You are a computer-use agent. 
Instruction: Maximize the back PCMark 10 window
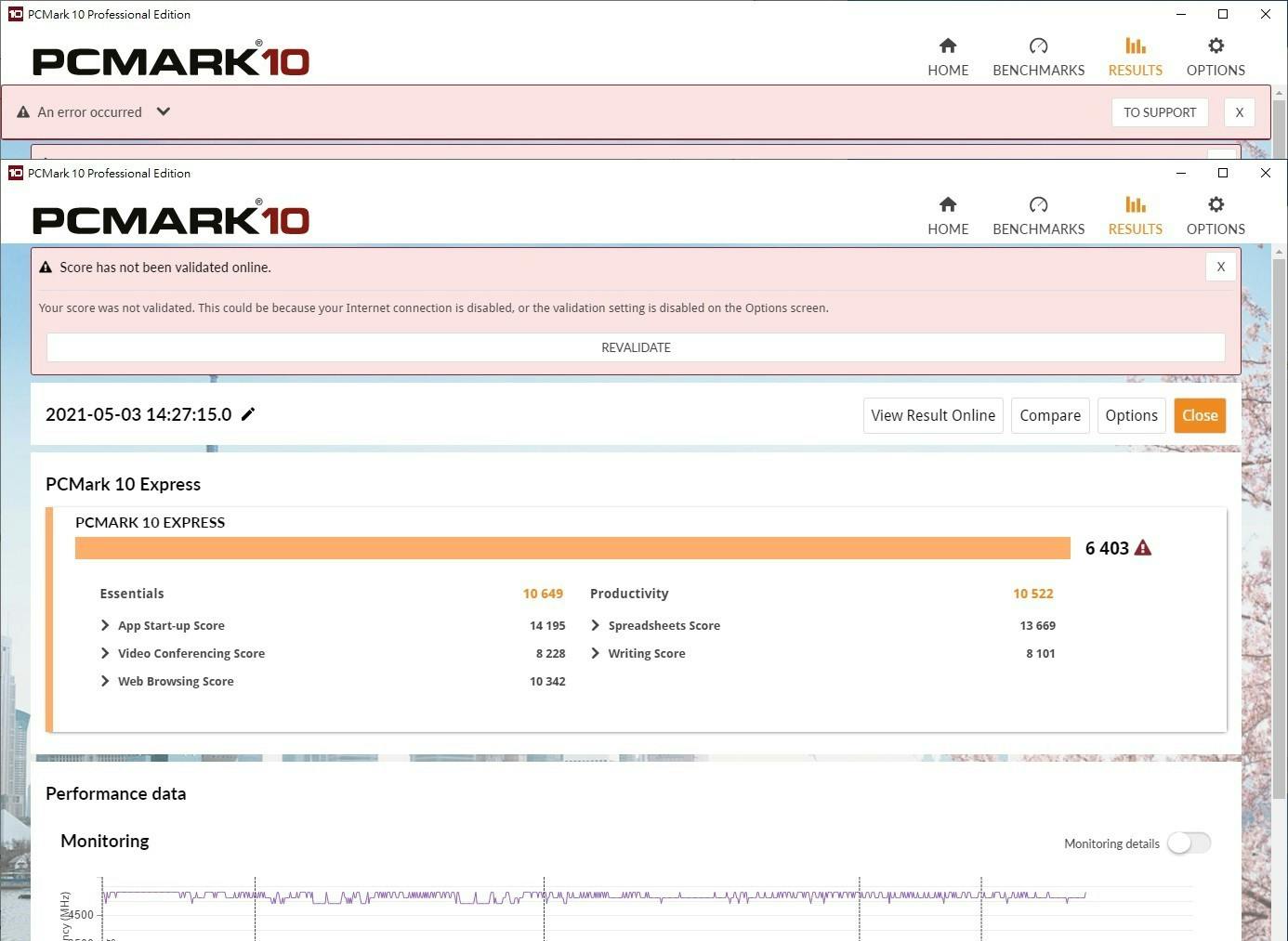[x=1223, y=14]
